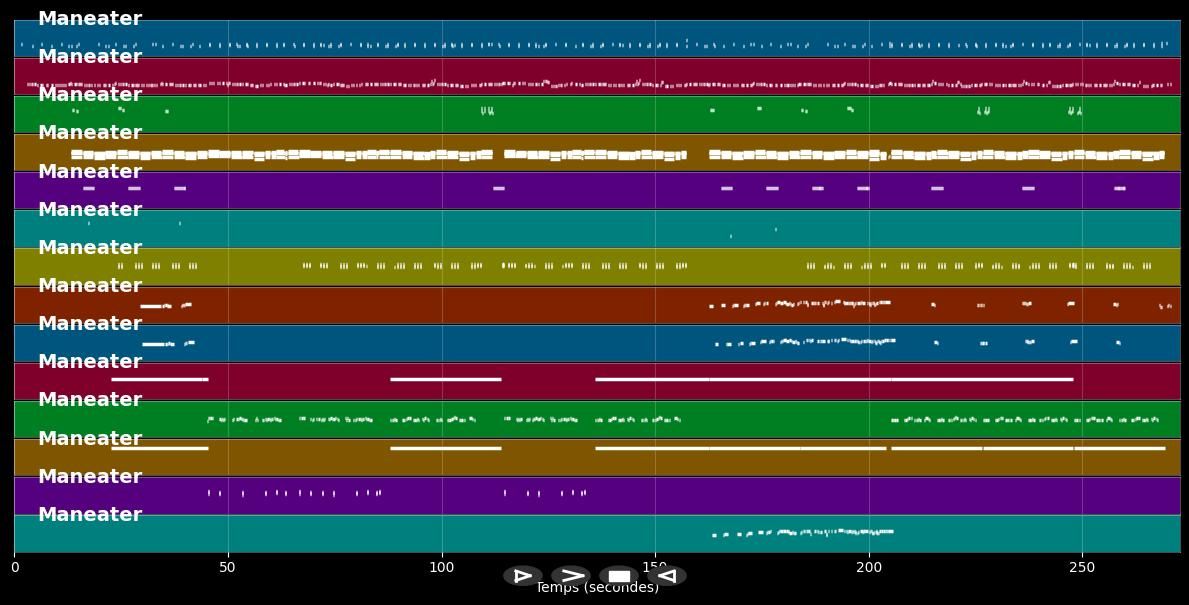
Task: Click the 250 mark on the time axis
Action: point(1082,567)
